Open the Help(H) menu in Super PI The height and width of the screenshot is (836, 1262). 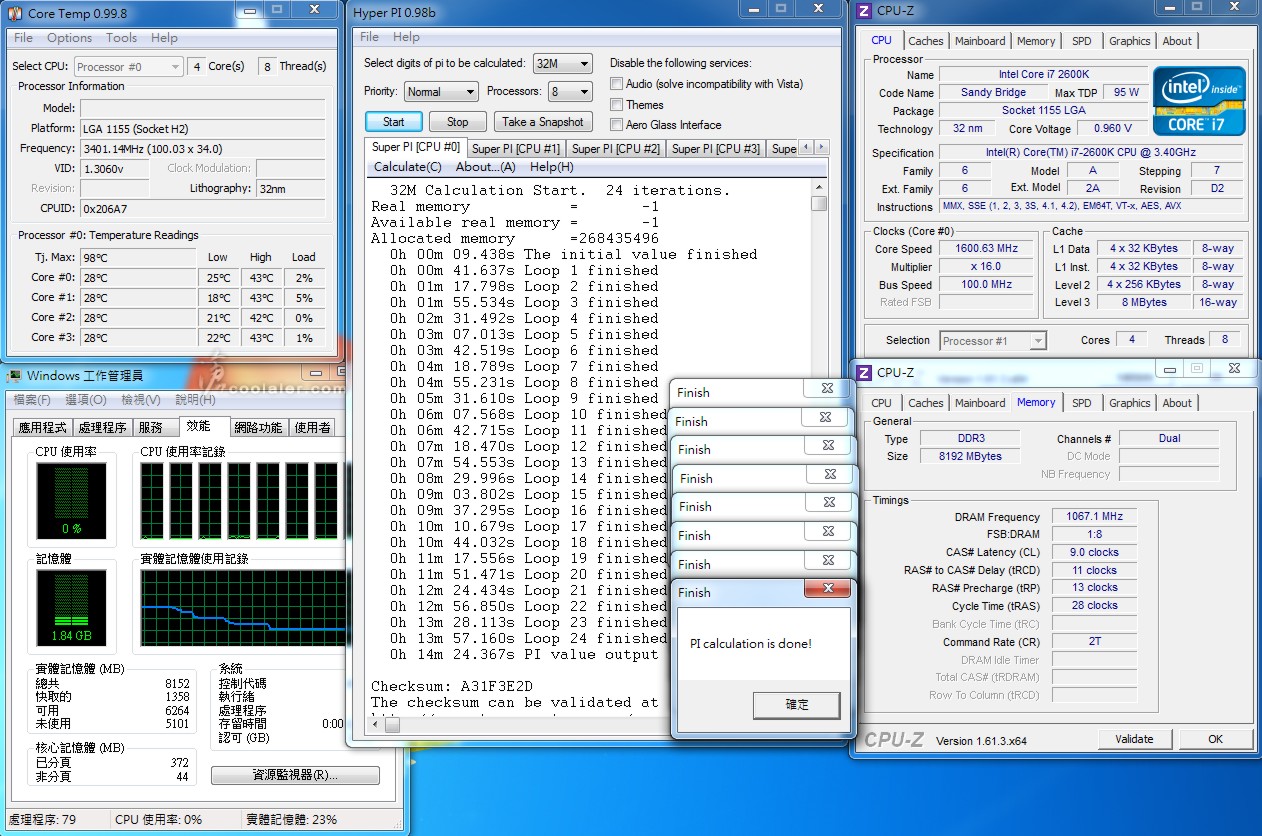552,167
